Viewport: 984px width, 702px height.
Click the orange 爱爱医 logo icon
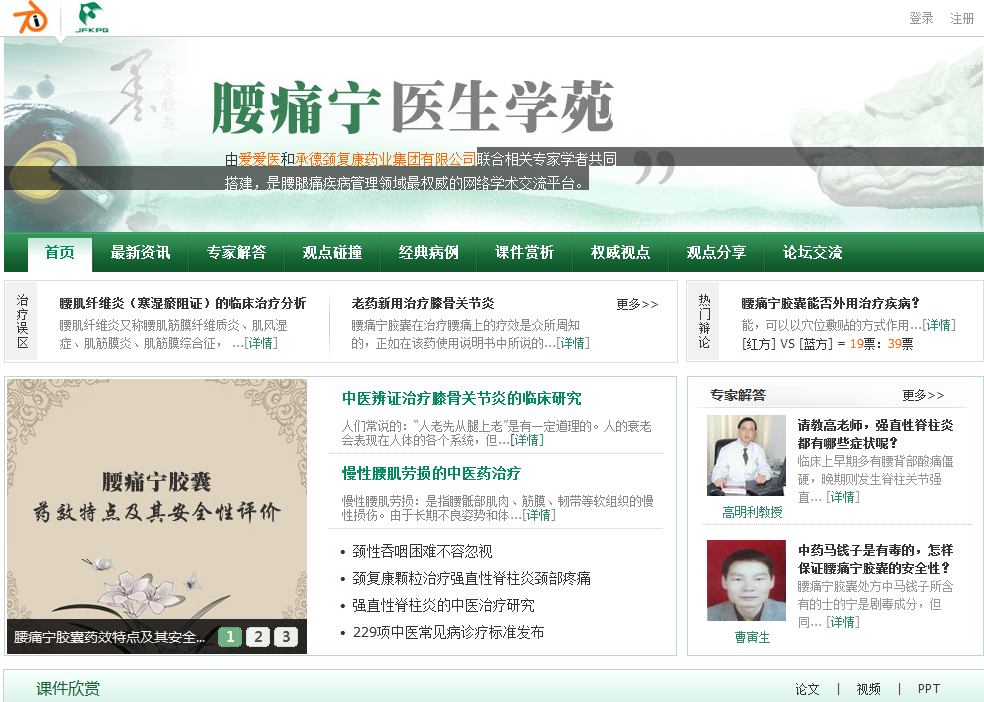pos(30,17)
